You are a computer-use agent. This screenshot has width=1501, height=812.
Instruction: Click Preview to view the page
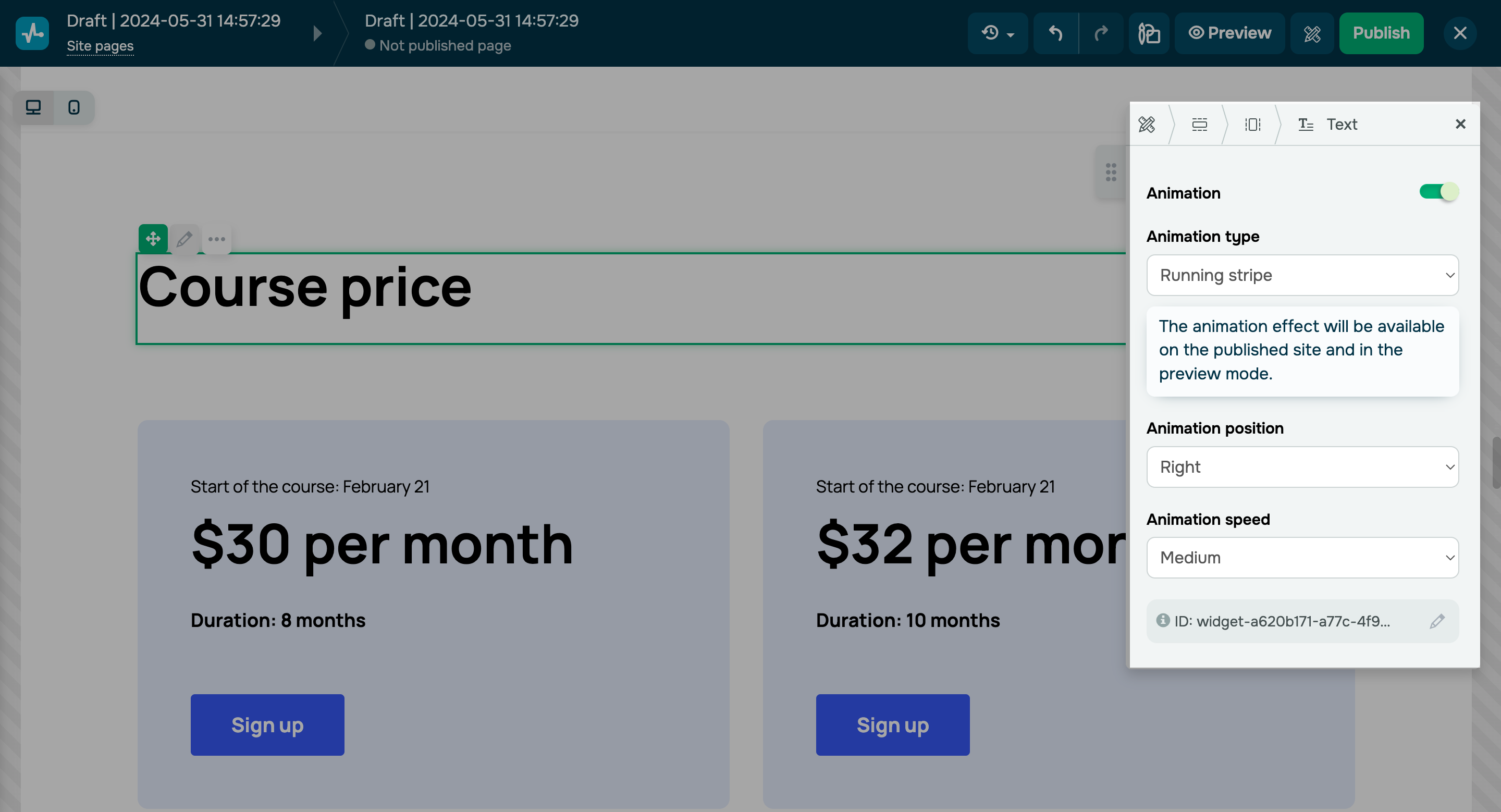(1230, 33)
